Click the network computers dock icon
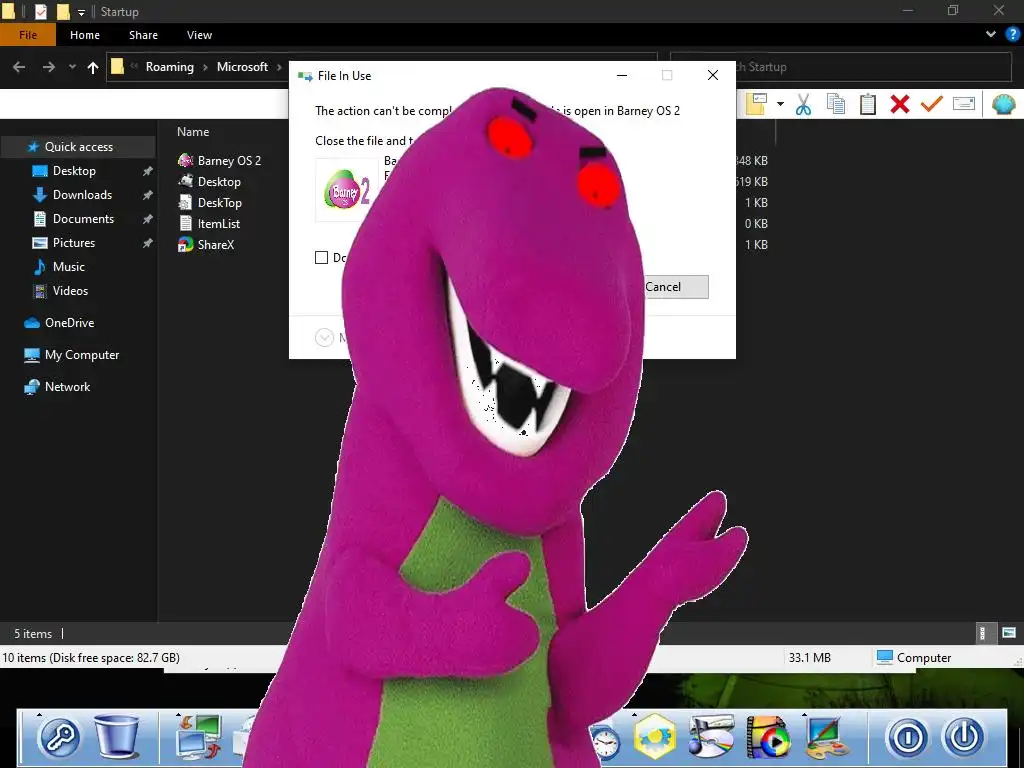 (199, 737)
